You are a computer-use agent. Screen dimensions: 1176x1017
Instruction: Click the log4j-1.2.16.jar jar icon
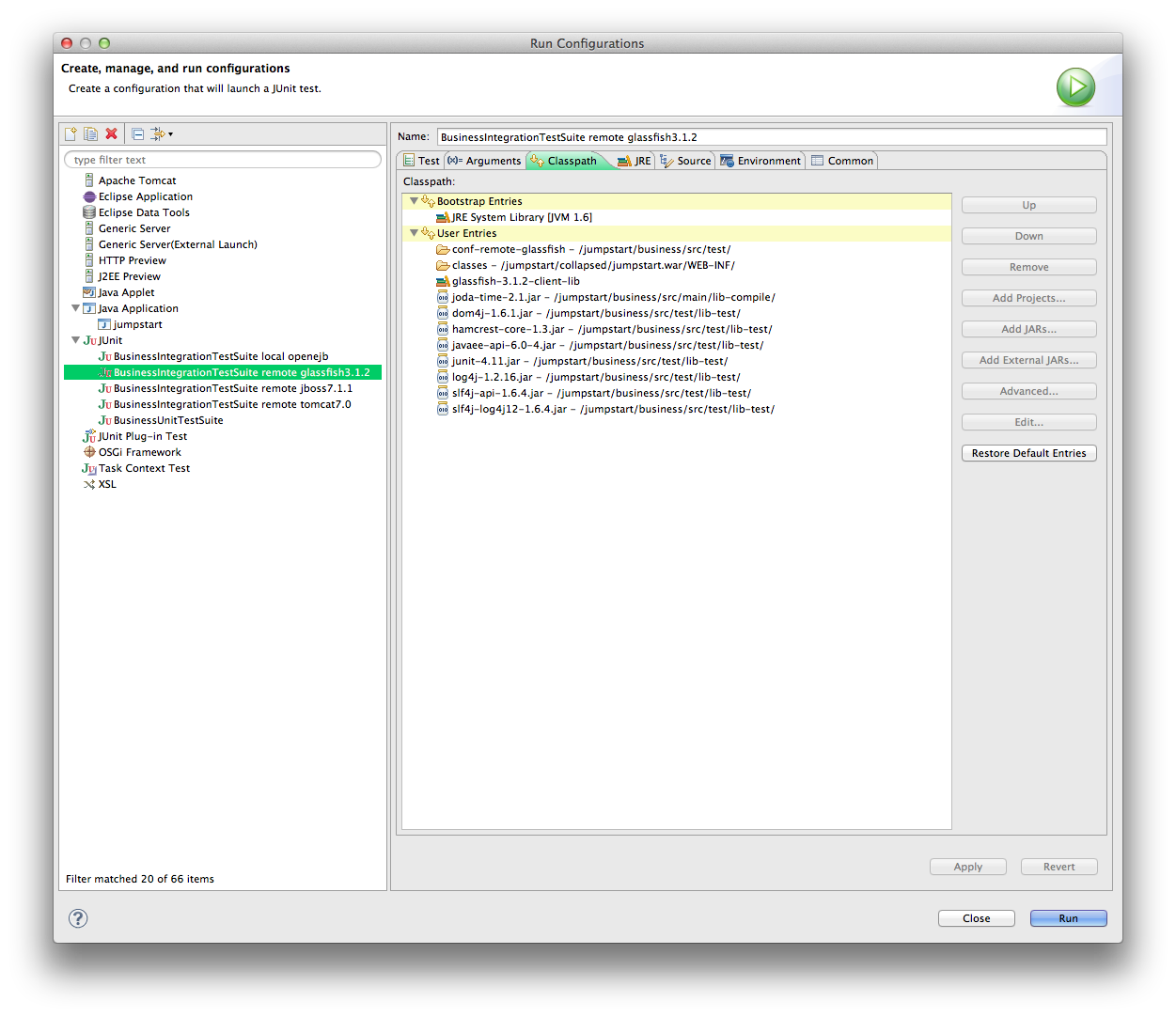443,377
